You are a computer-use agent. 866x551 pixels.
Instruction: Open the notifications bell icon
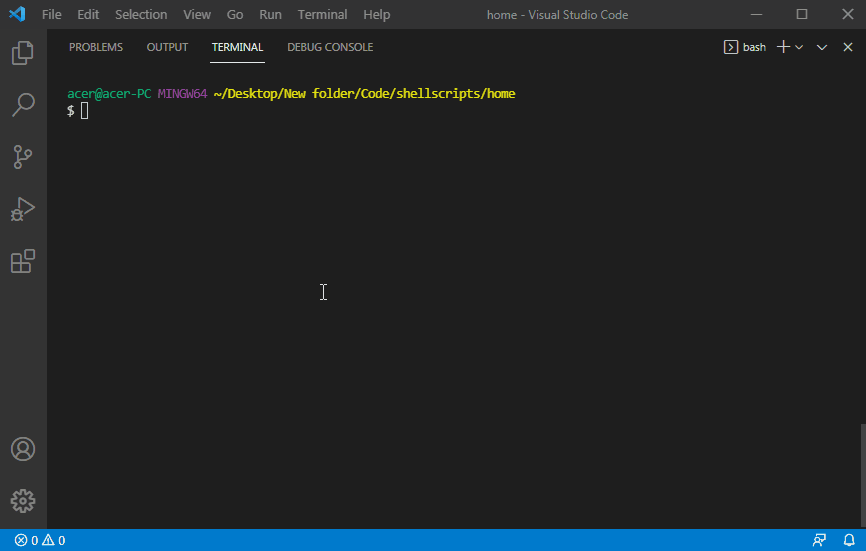(849, 540)
